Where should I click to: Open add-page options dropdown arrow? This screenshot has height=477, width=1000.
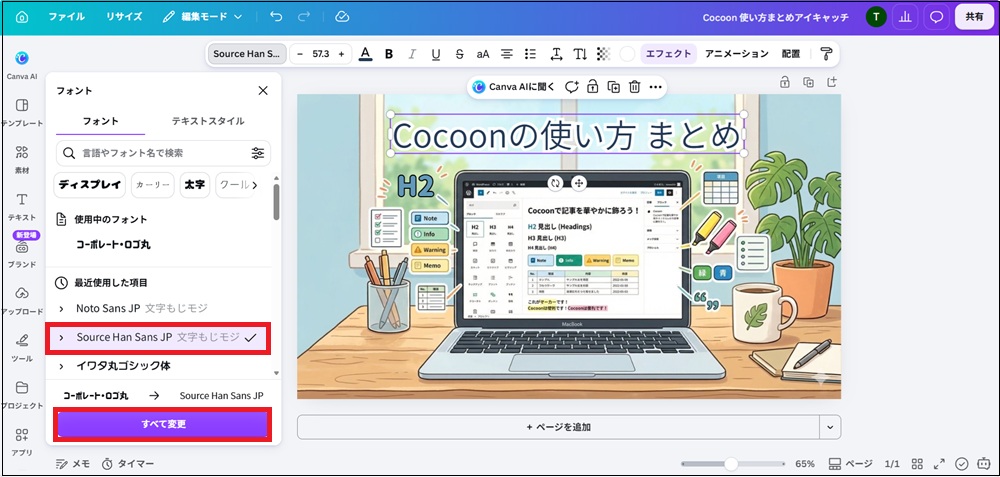point(830,427)
